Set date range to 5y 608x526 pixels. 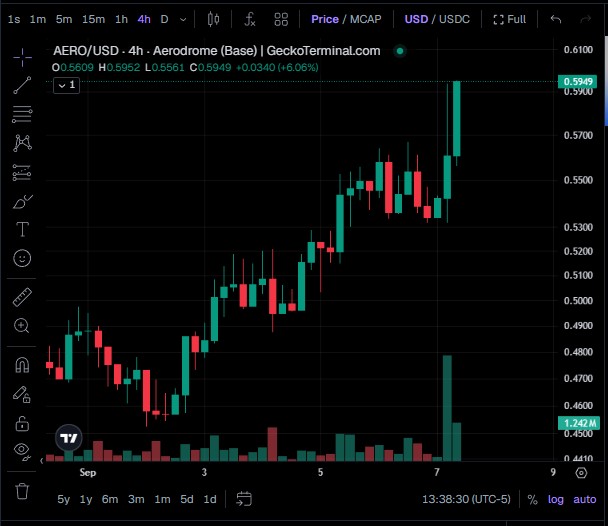click(x=64, y=499)
